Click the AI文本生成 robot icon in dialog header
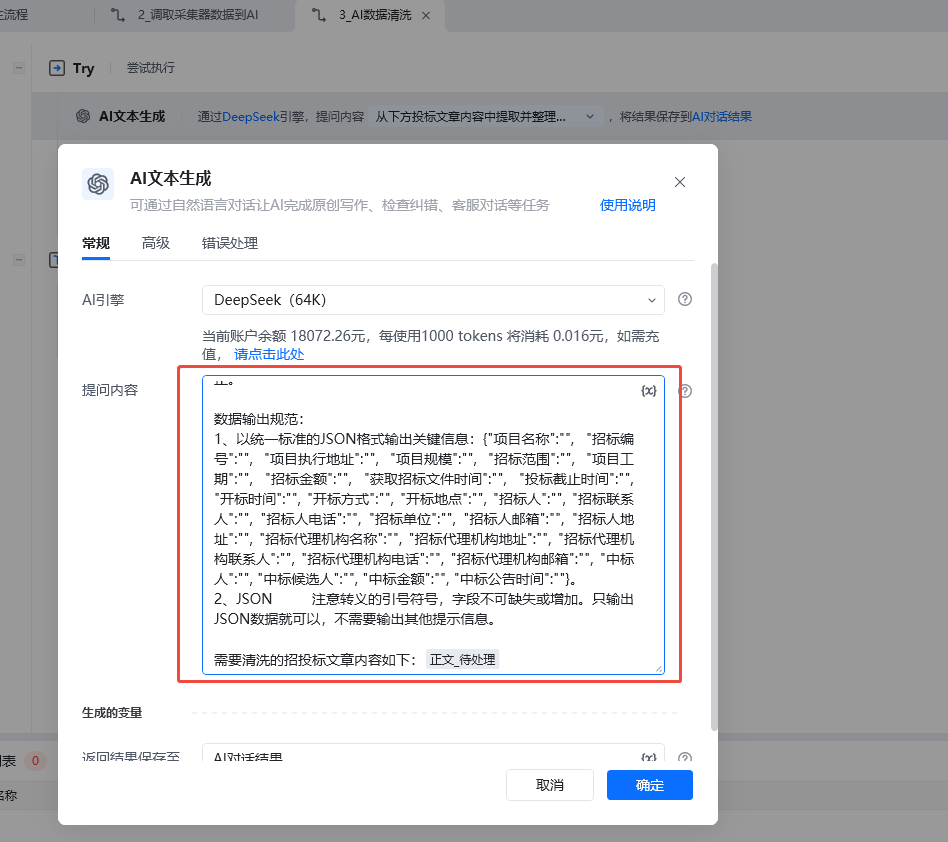 click(97, 185)
